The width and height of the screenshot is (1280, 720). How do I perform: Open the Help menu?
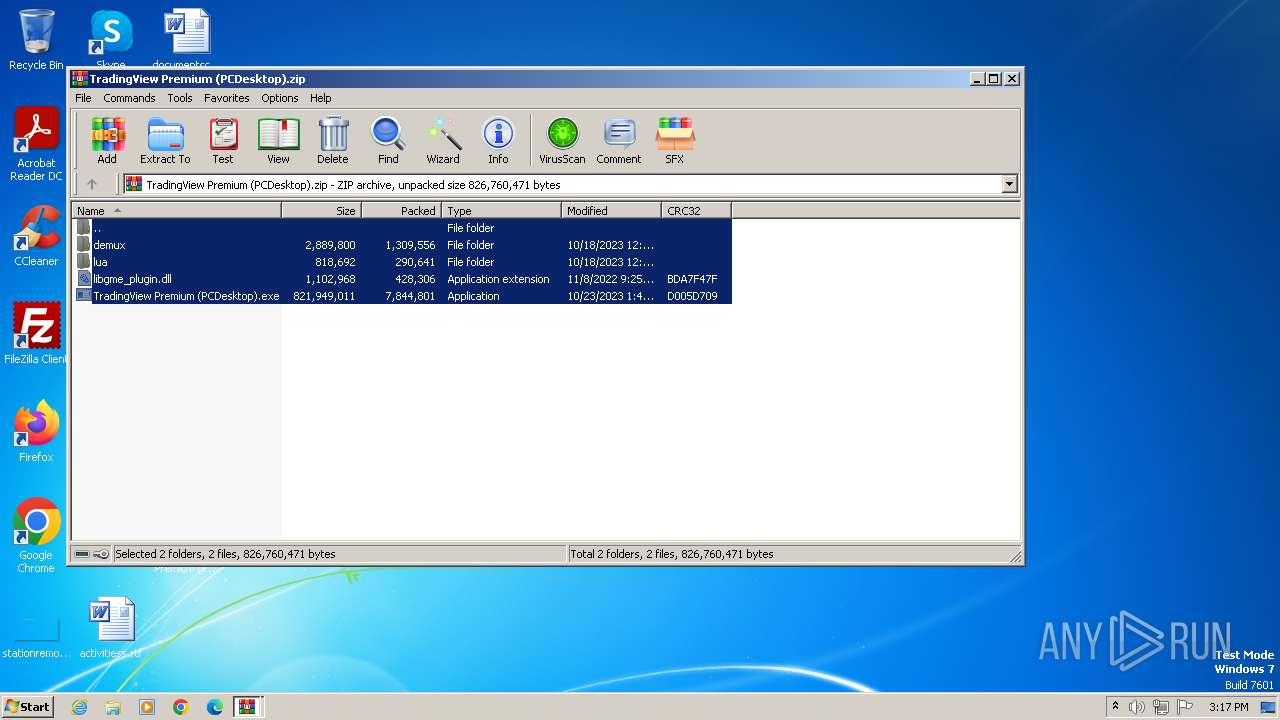(320, 98)
